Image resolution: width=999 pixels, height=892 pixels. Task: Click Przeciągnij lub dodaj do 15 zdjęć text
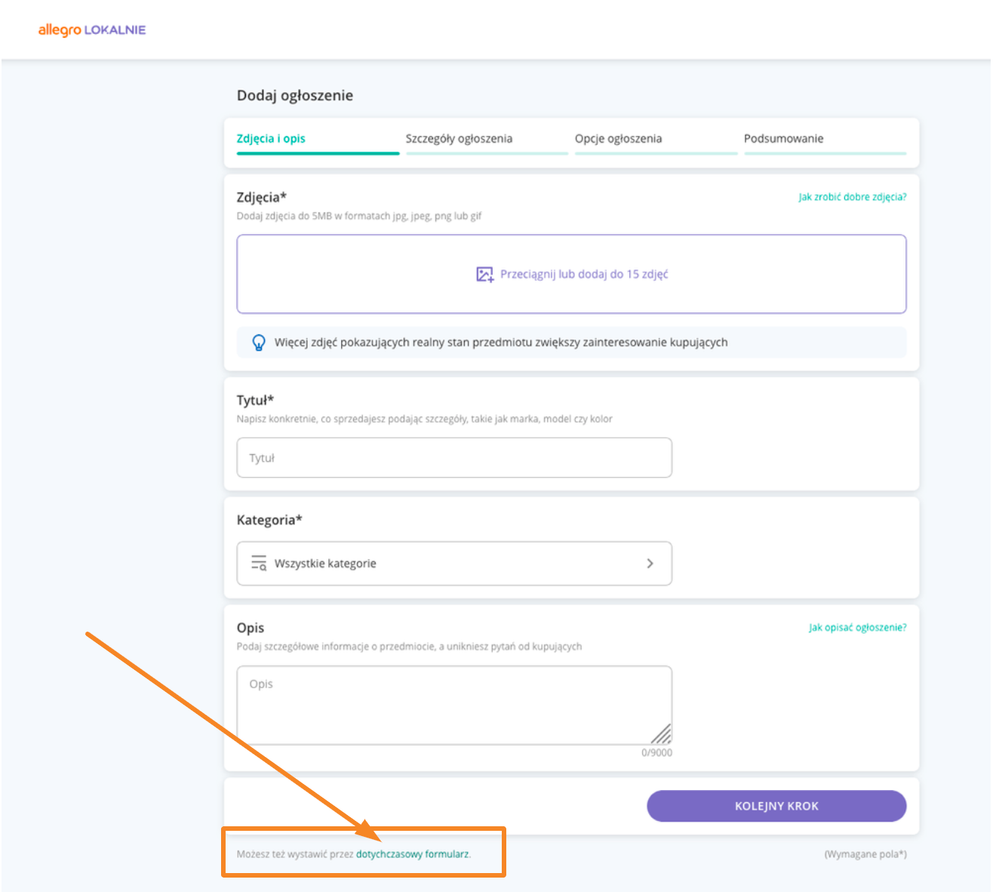(584, 275)
